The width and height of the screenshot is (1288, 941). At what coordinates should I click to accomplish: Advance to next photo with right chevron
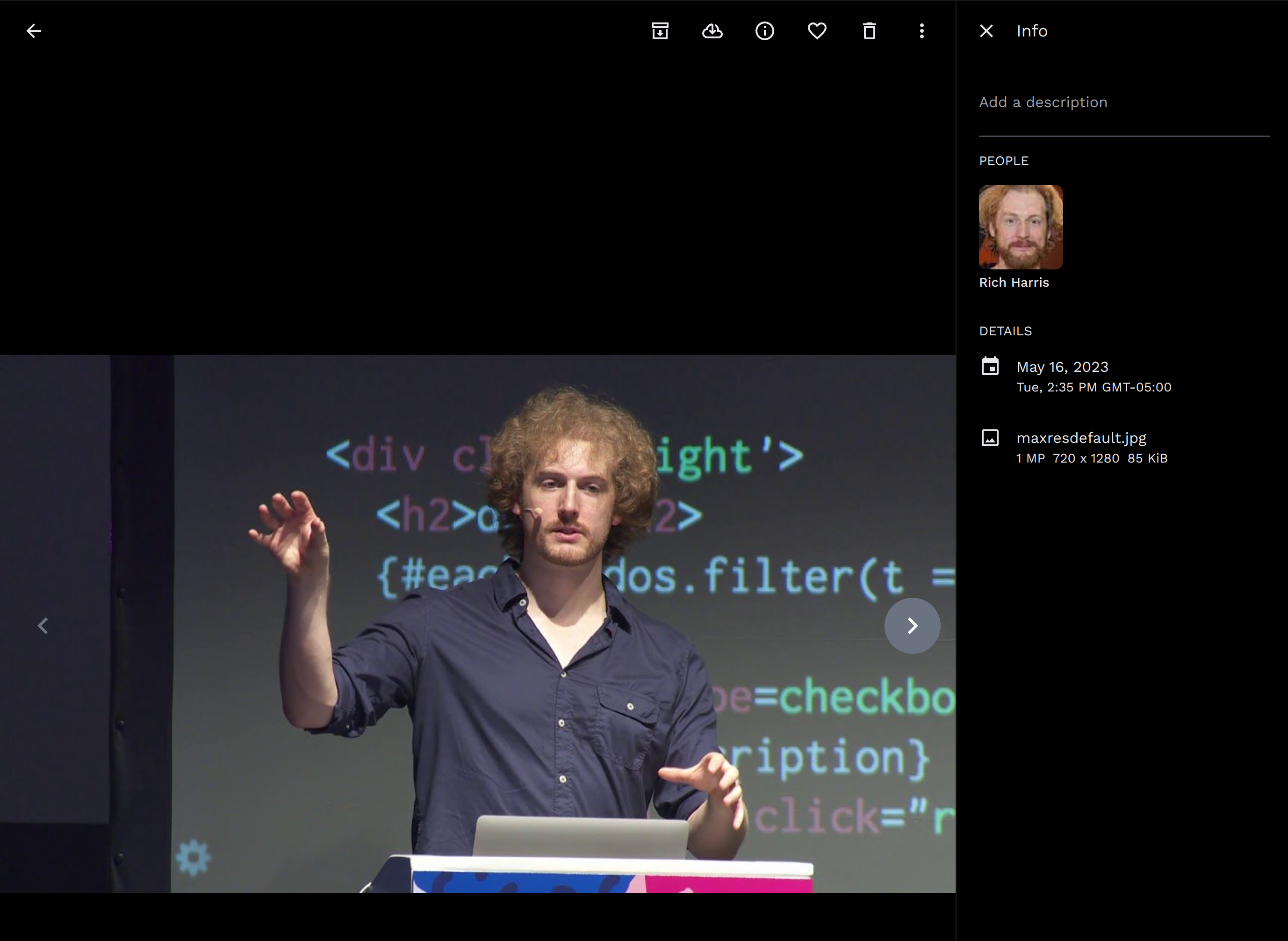(x=912, y=625)
